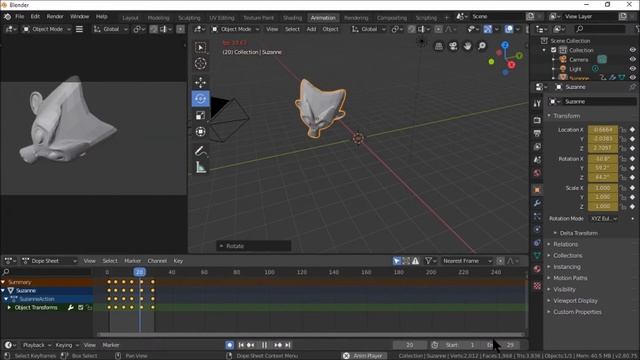Switch to the Sculpting workspace tab
The width and height of the screenshot is (640, 360).
pos(189,18)
